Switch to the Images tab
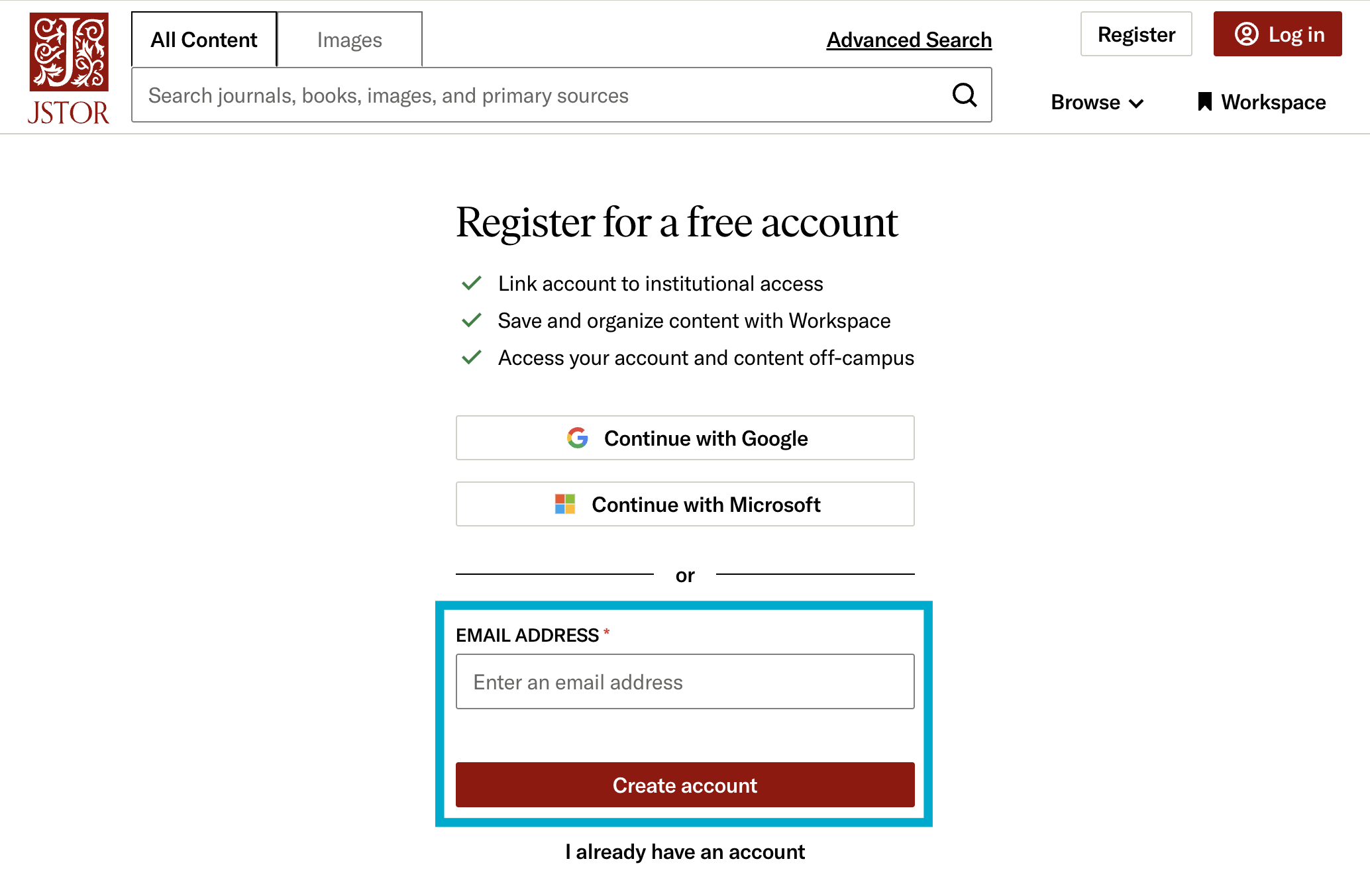 (349, 39)
